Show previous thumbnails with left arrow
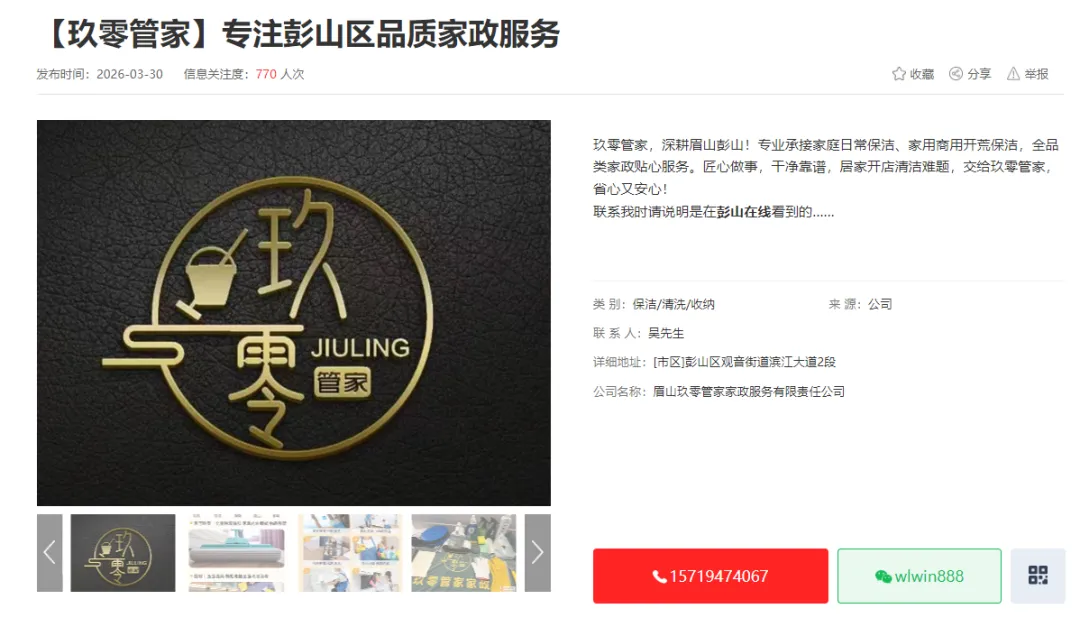The image size is (1080, 627). click(50, 553)
